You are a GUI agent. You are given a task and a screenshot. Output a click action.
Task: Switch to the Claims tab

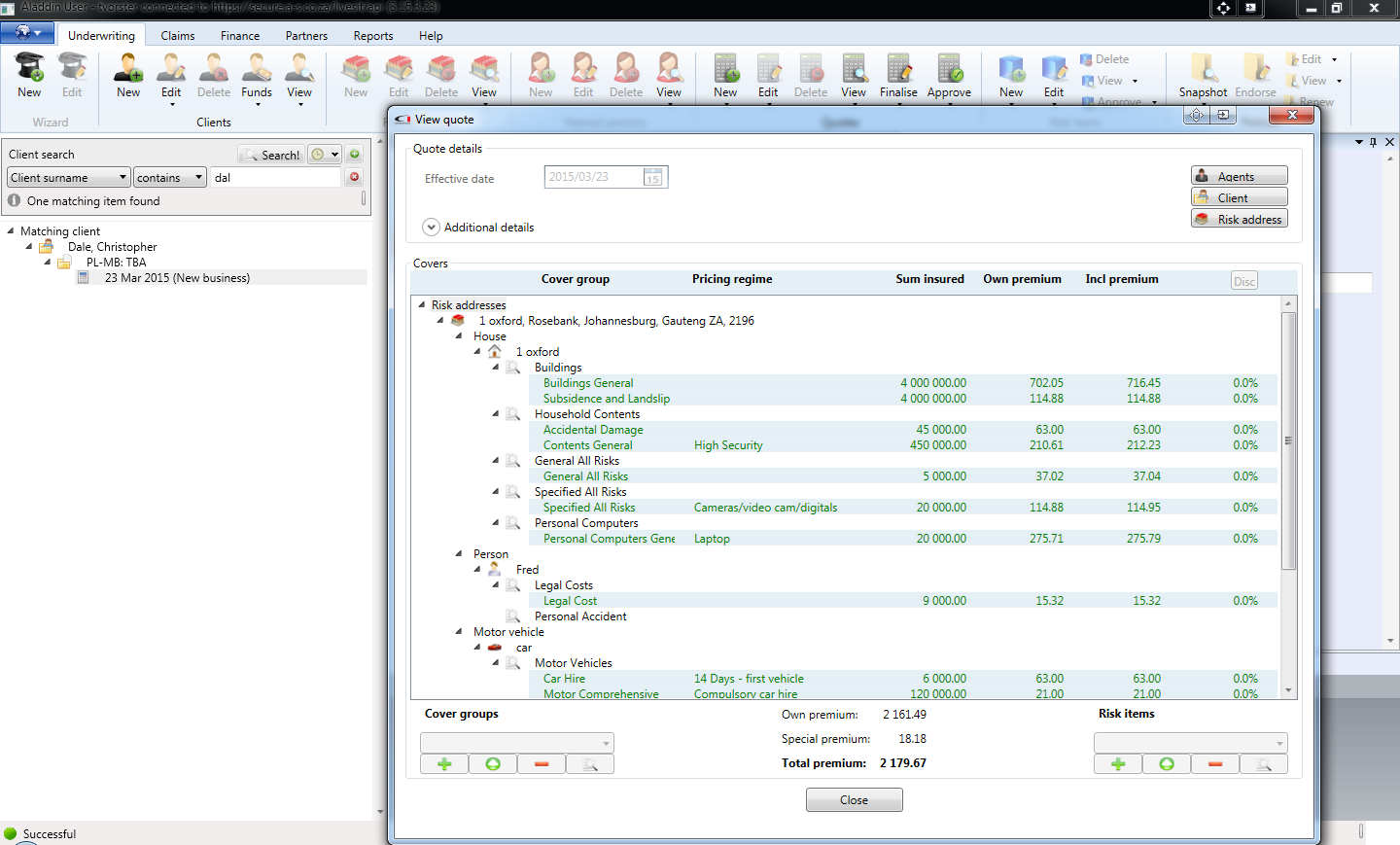pyautogui.click(x=178, y=36)
